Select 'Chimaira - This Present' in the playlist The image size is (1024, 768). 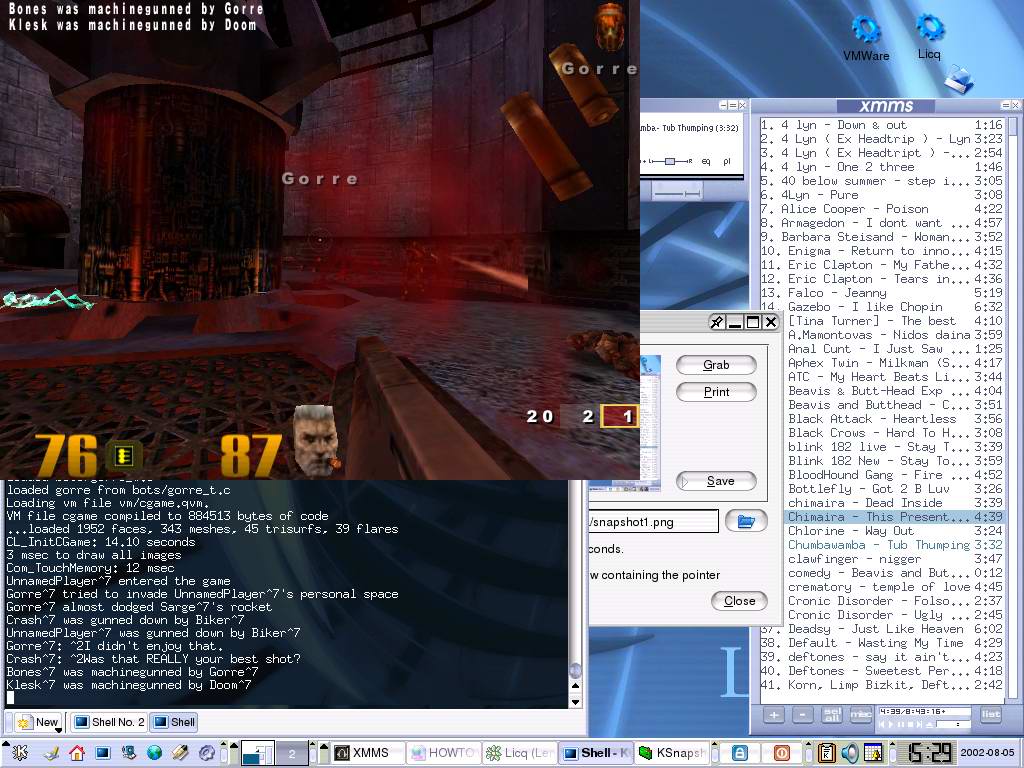pyautogui.click(x=893, y=517)
